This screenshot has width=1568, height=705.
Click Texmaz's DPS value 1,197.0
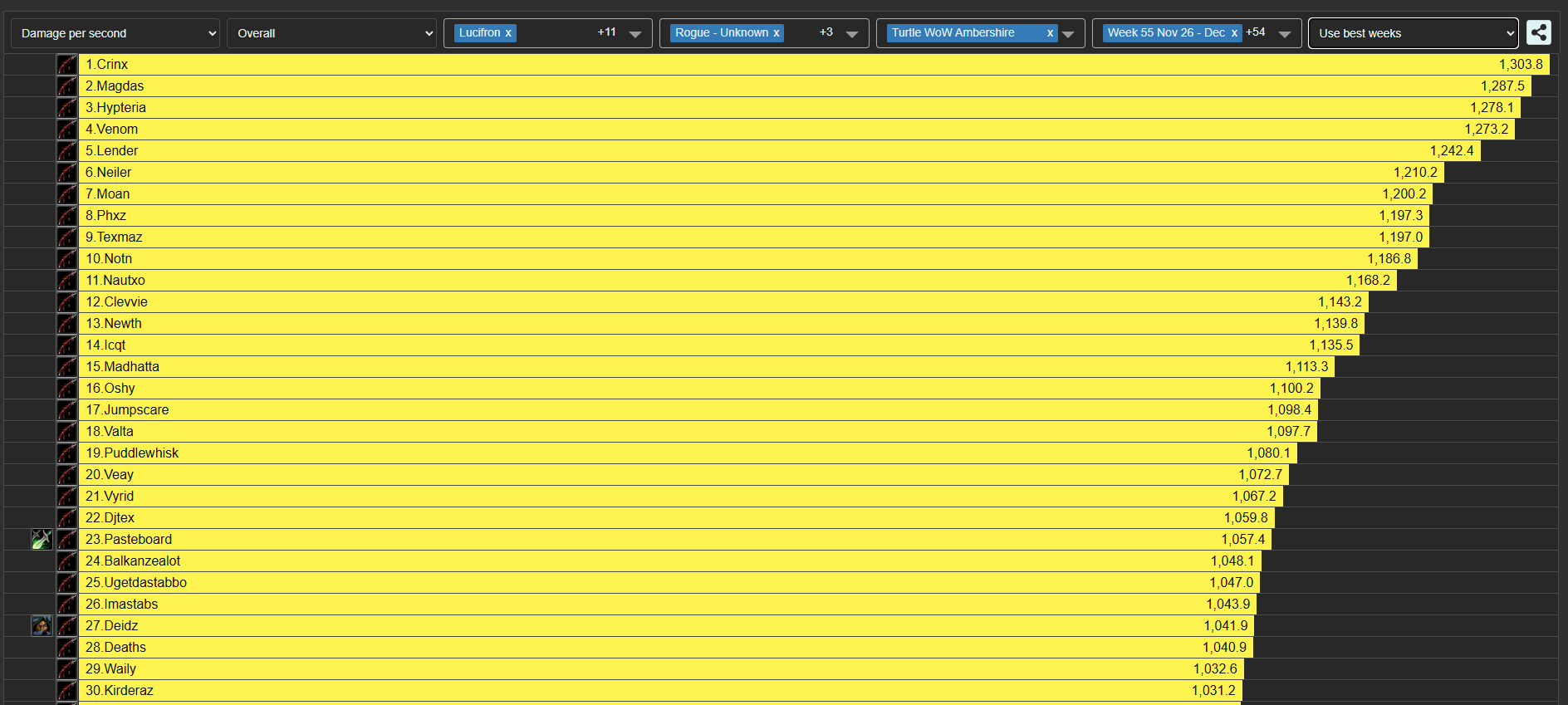click(1401, 237)
